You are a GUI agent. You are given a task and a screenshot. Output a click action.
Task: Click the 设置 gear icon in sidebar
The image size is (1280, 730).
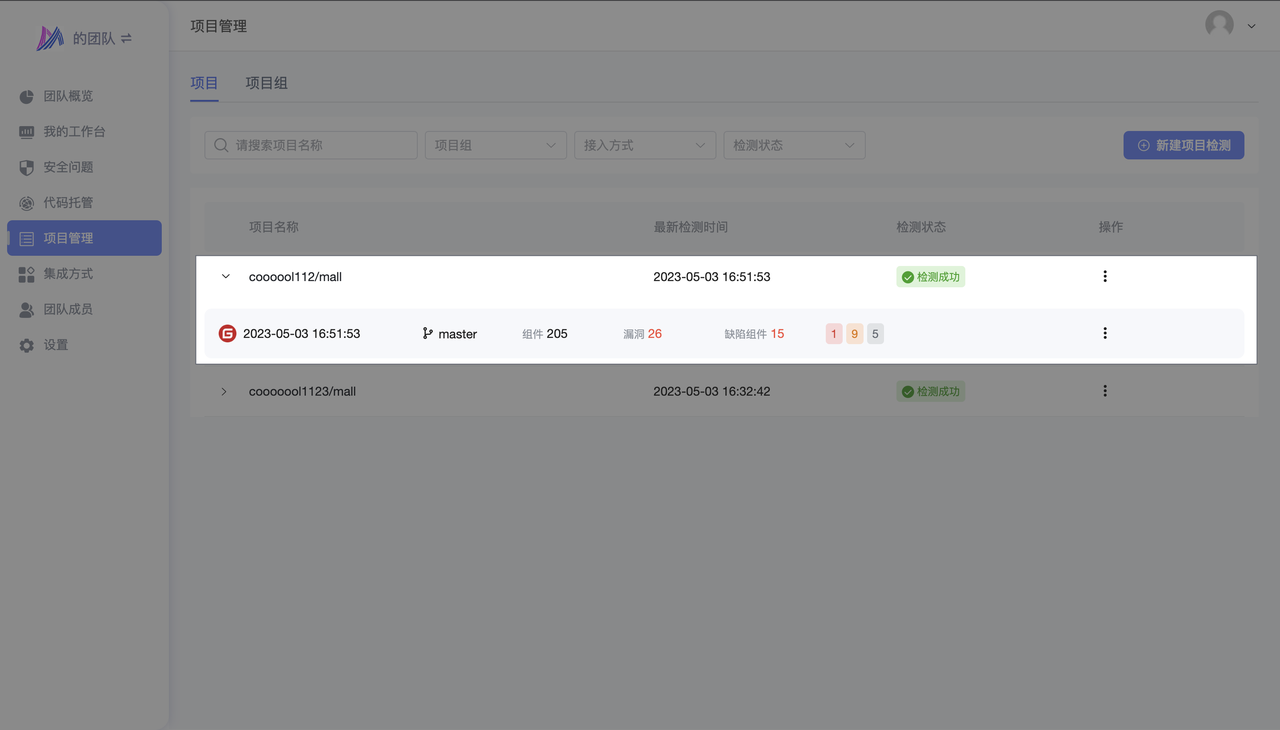tap(27, 346)
